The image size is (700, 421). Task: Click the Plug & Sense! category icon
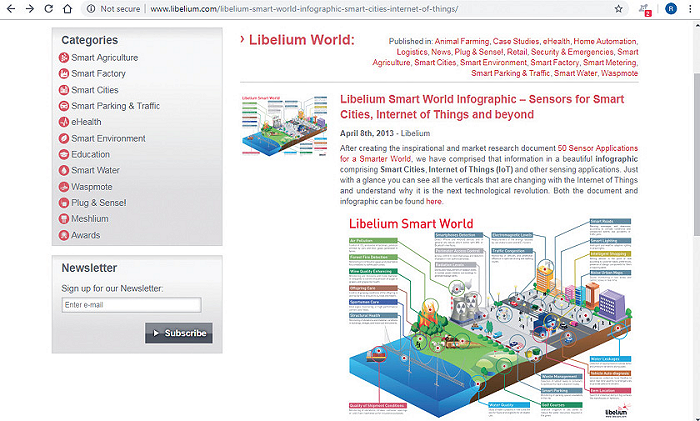64,203
